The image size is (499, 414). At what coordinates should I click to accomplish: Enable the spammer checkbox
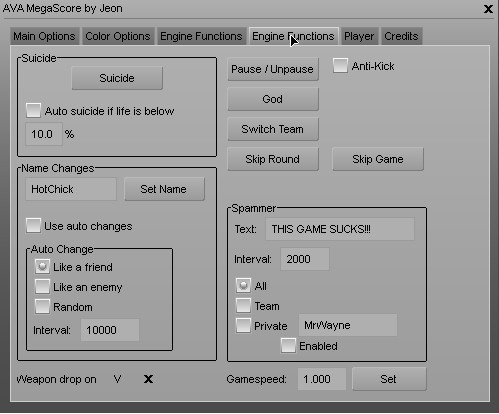coord(288,346)
